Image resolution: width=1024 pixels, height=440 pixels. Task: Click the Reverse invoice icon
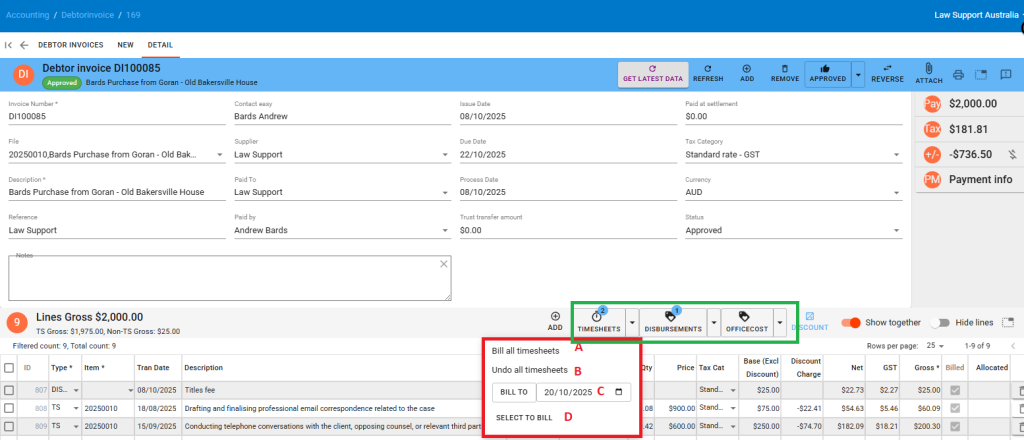pyautogui.click(x=887, y=69)
